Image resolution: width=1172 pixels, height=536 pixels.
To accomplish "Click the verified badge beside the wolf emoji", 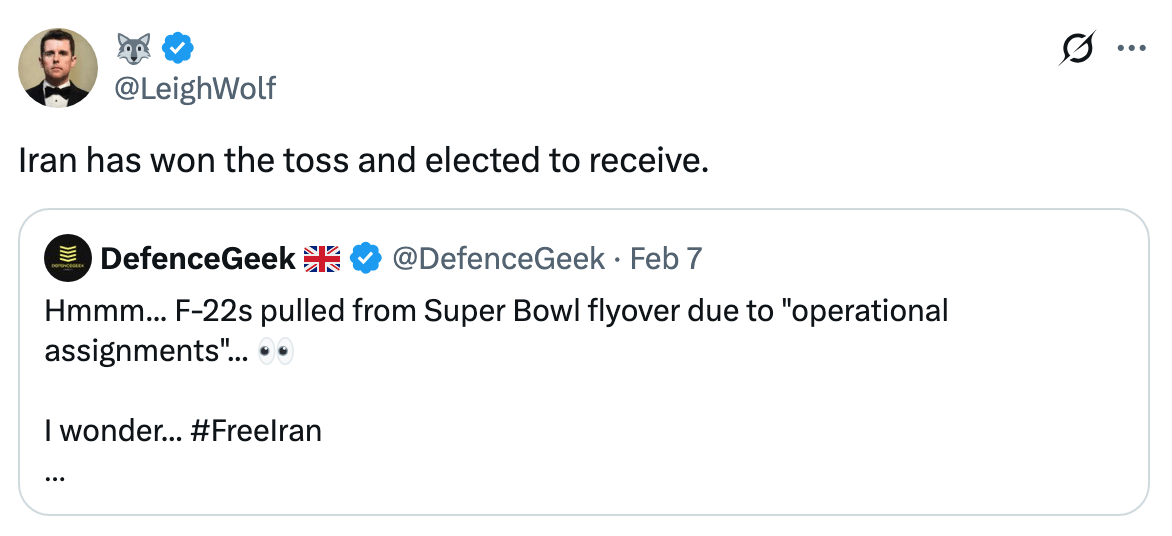I will tap(177, 48).
